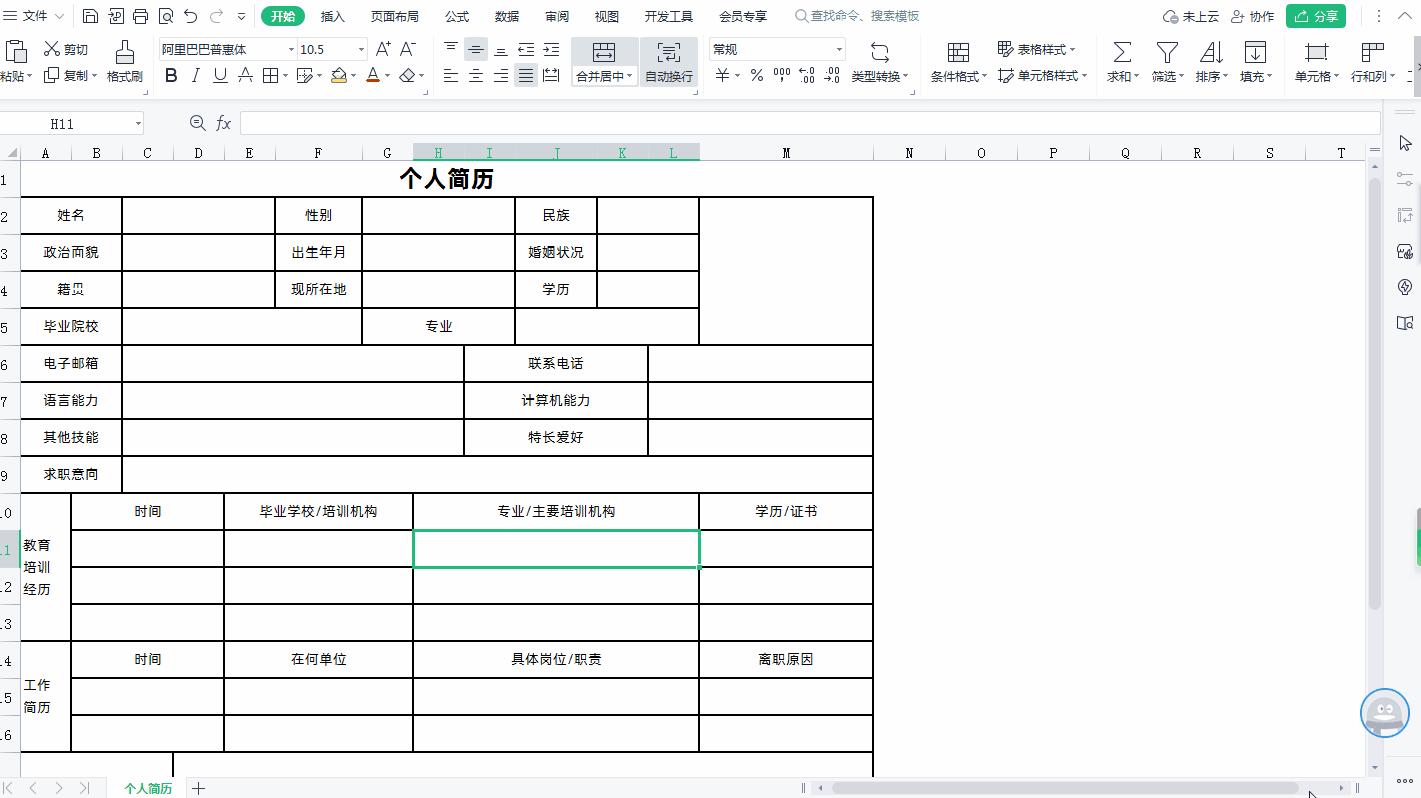
Task: Apply conditional formatting (条件格式)
Action: point(956,60)
